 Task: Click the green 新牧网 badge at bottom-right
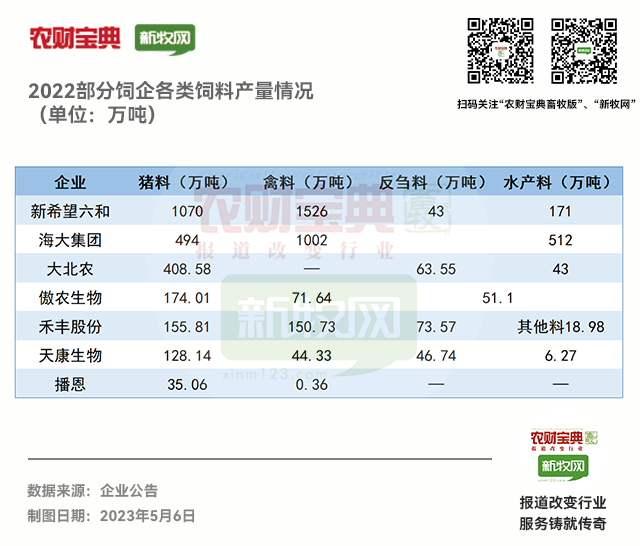coord(563,466)
